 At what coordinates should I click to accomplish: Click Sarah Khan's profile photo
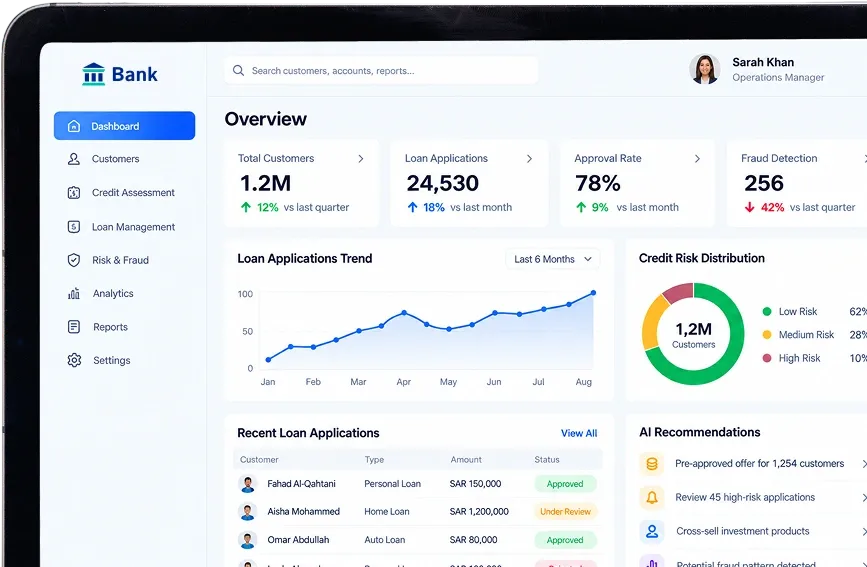(704, 69)
